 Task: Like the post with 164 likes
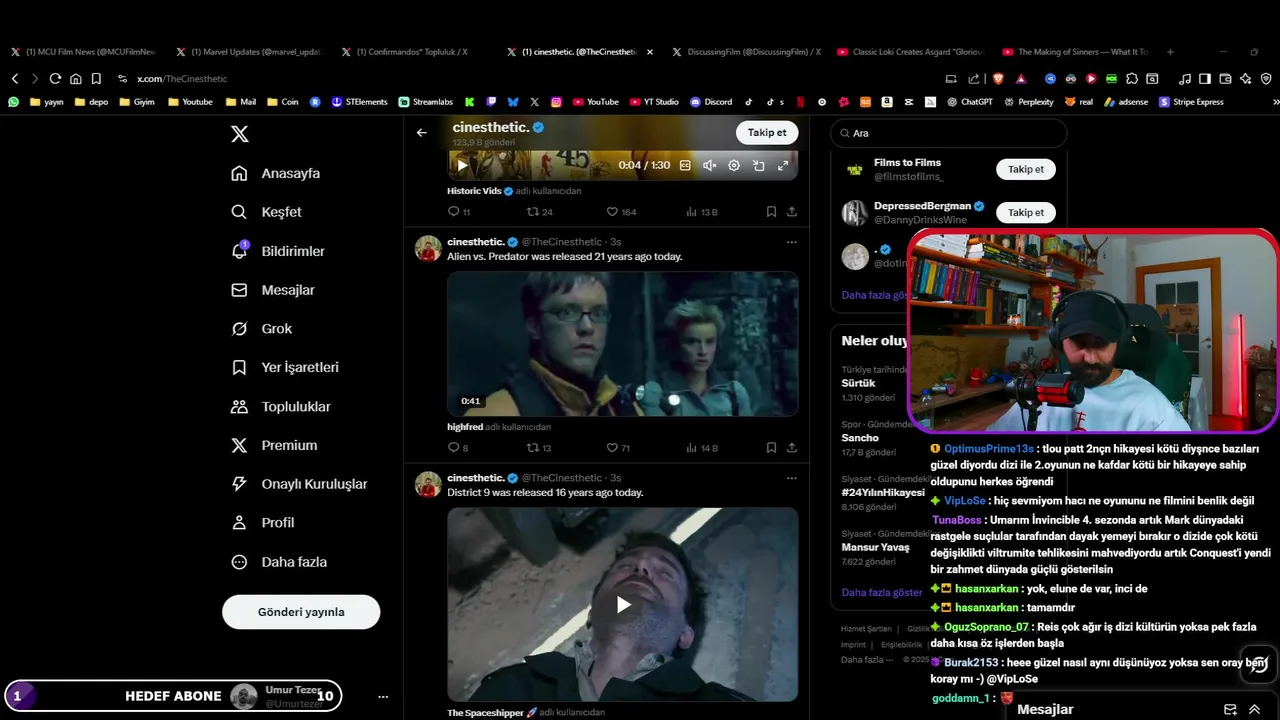coord(621,212)
